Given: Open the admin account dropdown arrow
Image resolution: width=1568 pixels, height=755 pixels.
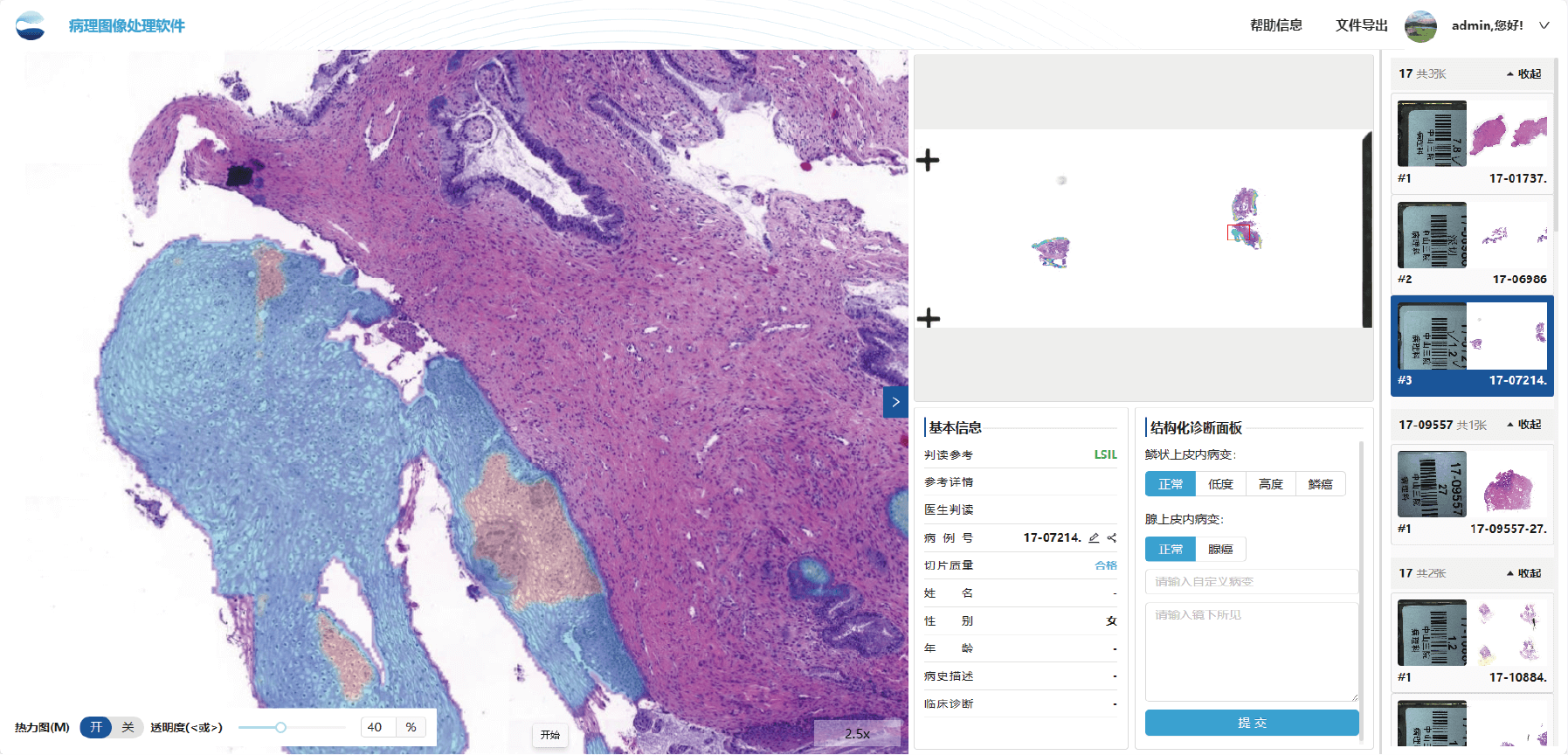Looking at the screenshot, I should tap(1544, 25).
